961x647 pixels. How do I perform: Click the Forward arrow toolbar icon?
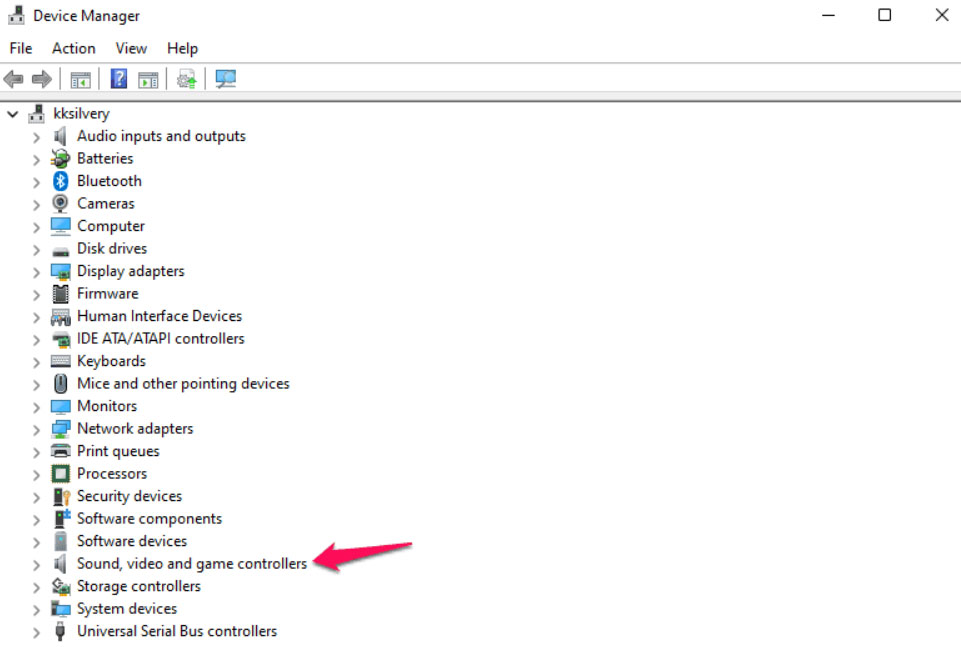[42, 79]
